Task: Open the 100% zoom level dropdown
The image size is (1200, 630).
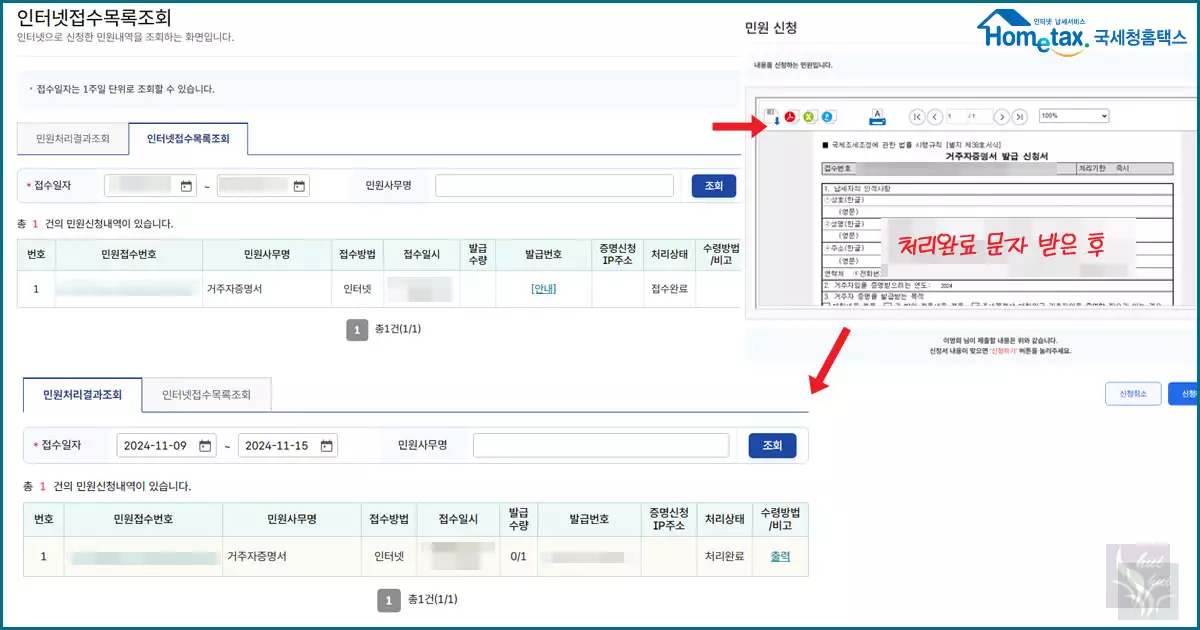Action: tap(1073, 117)
